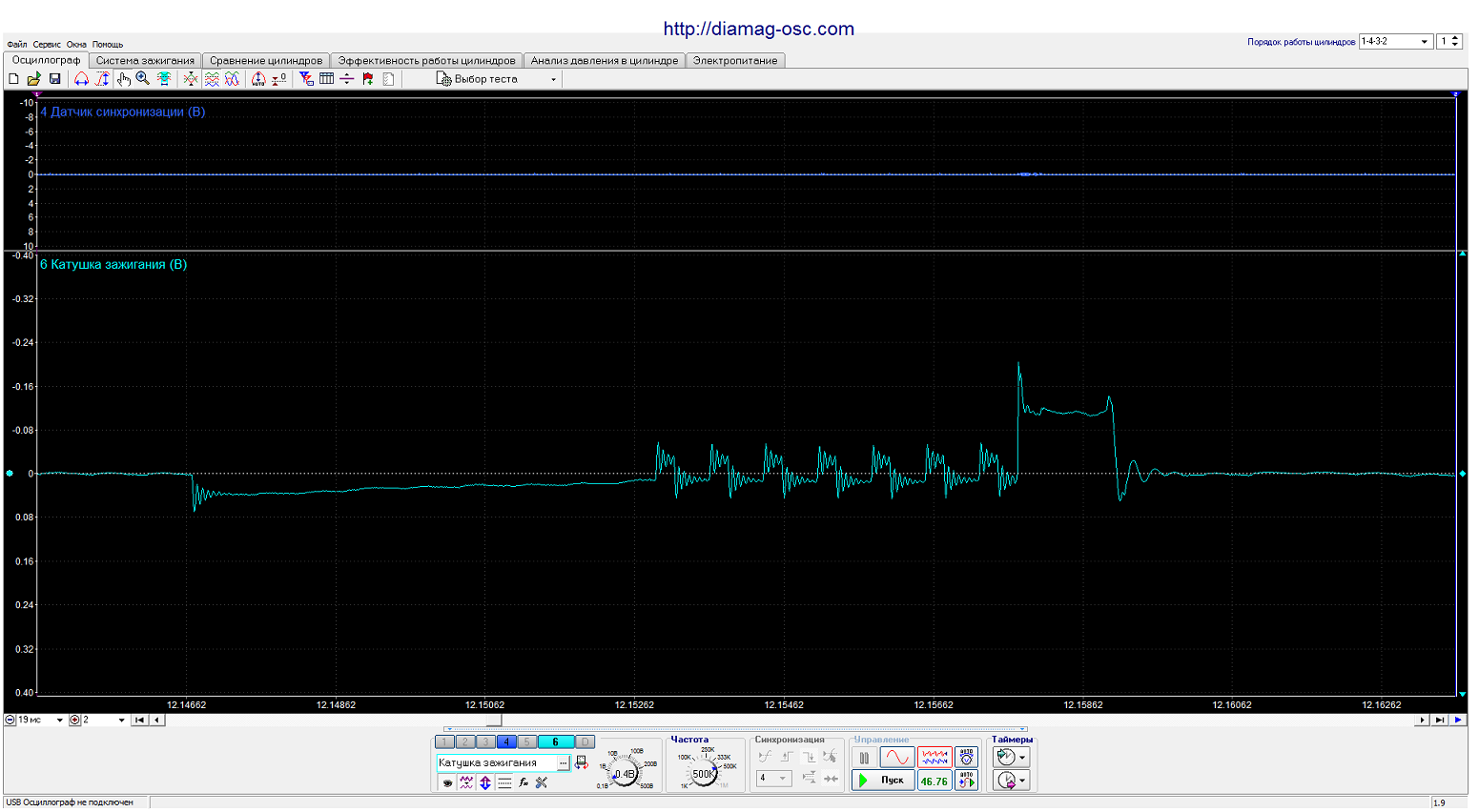The height and width of the screenshot is (812, 1479).
Task: Select active channel 4 button
Action: (506, 742)
